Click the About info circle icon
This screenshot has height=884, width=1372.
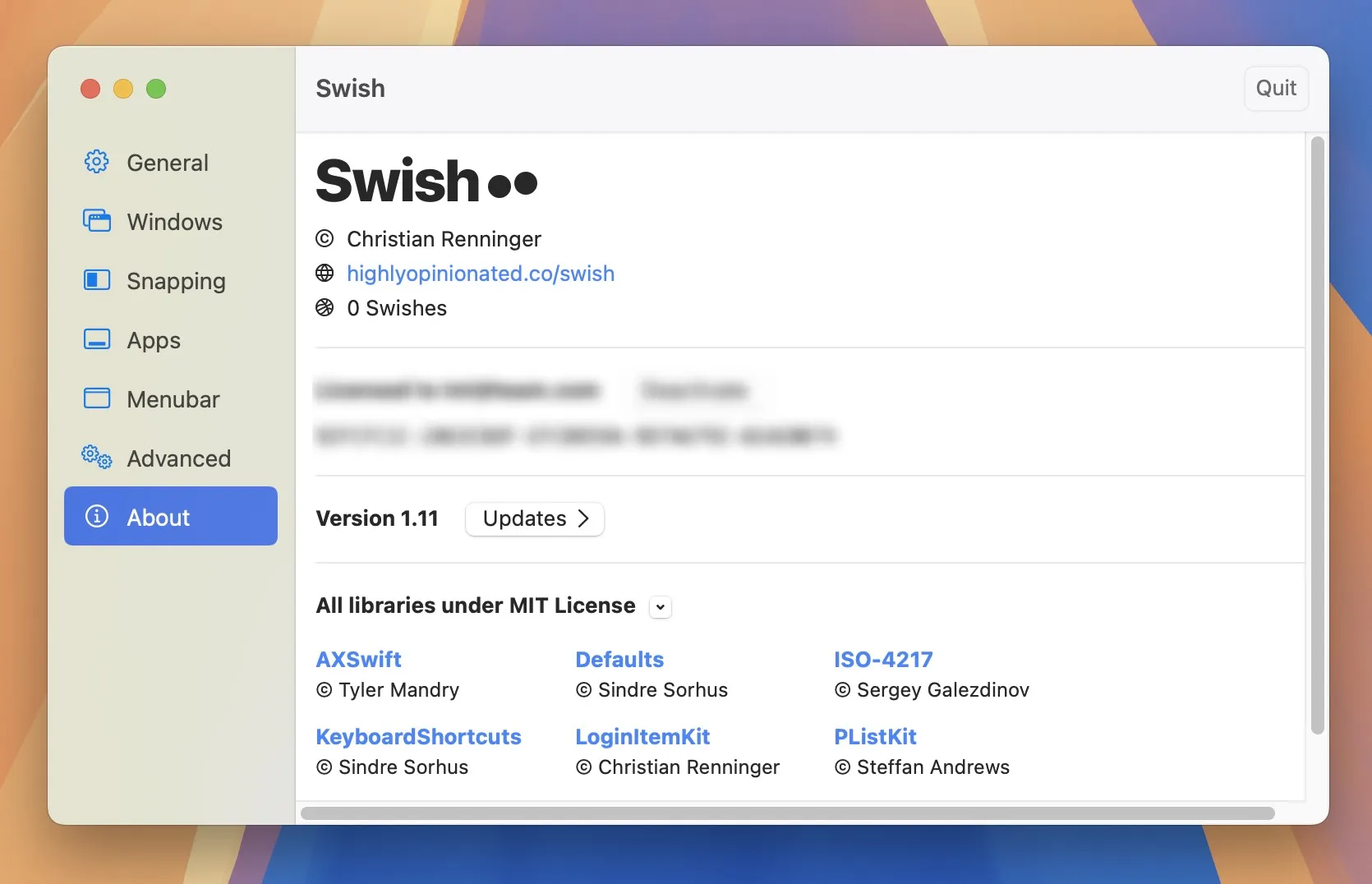pyautogui.click(x=97, y=516)
